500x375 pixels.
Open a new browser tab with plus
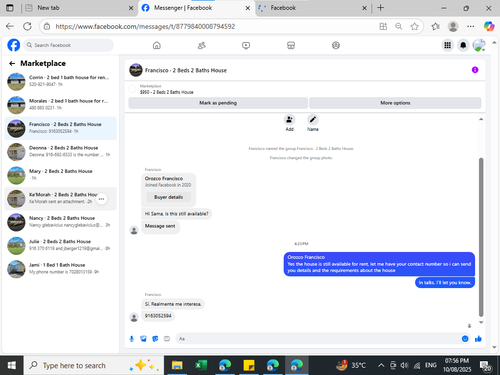click(380, 8)
